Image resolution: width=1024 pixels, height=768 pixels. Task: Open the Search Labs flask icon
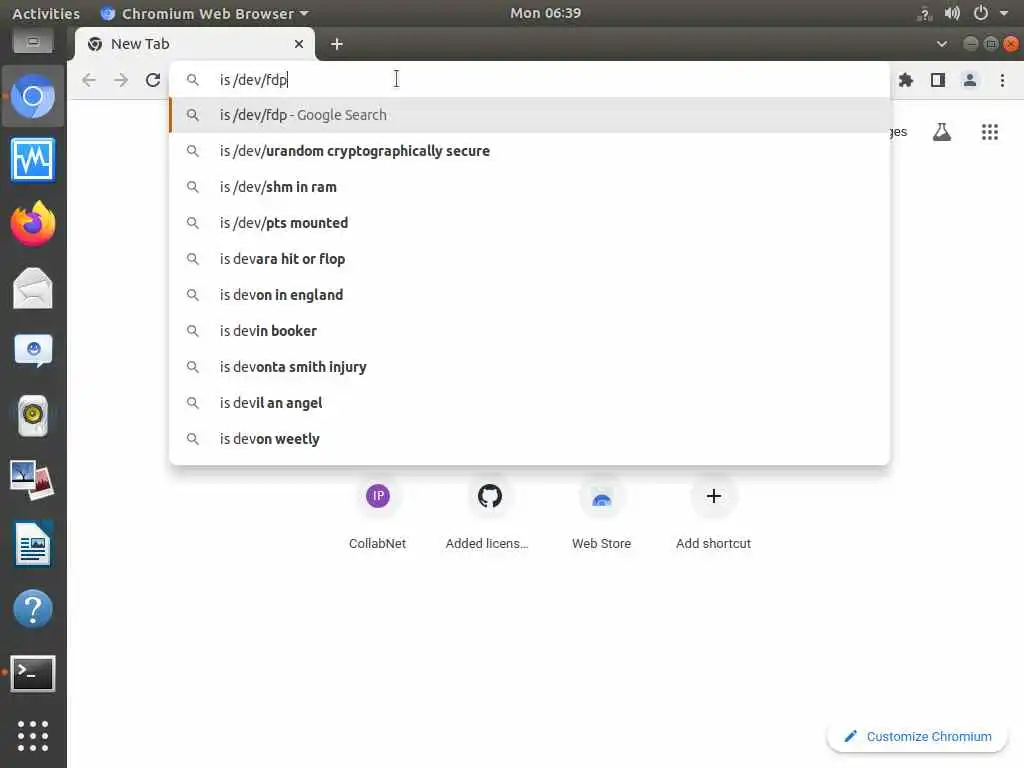(942, 132)
